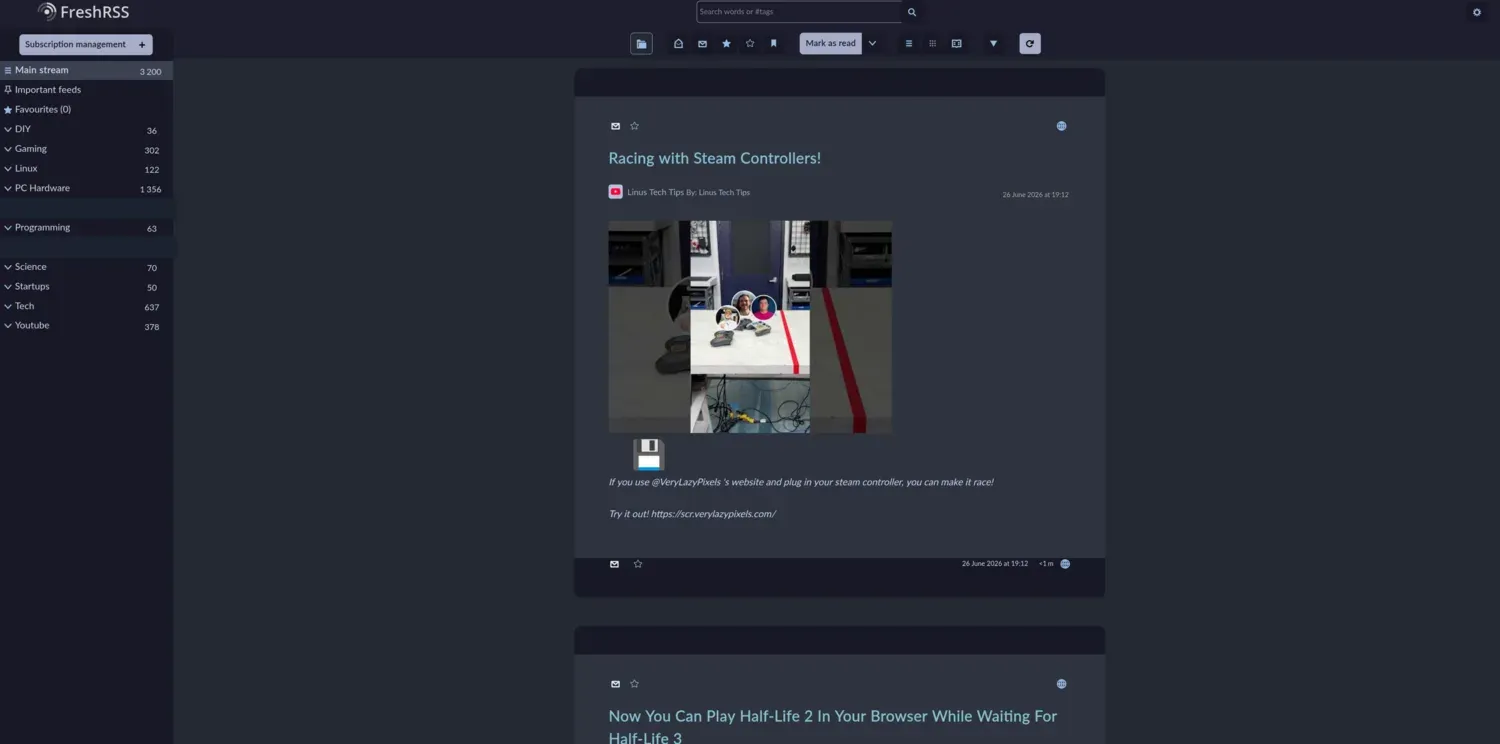1500x744 pixels.
Task: Expand the Gaming category chevron
Action: (x=8, y=149)
